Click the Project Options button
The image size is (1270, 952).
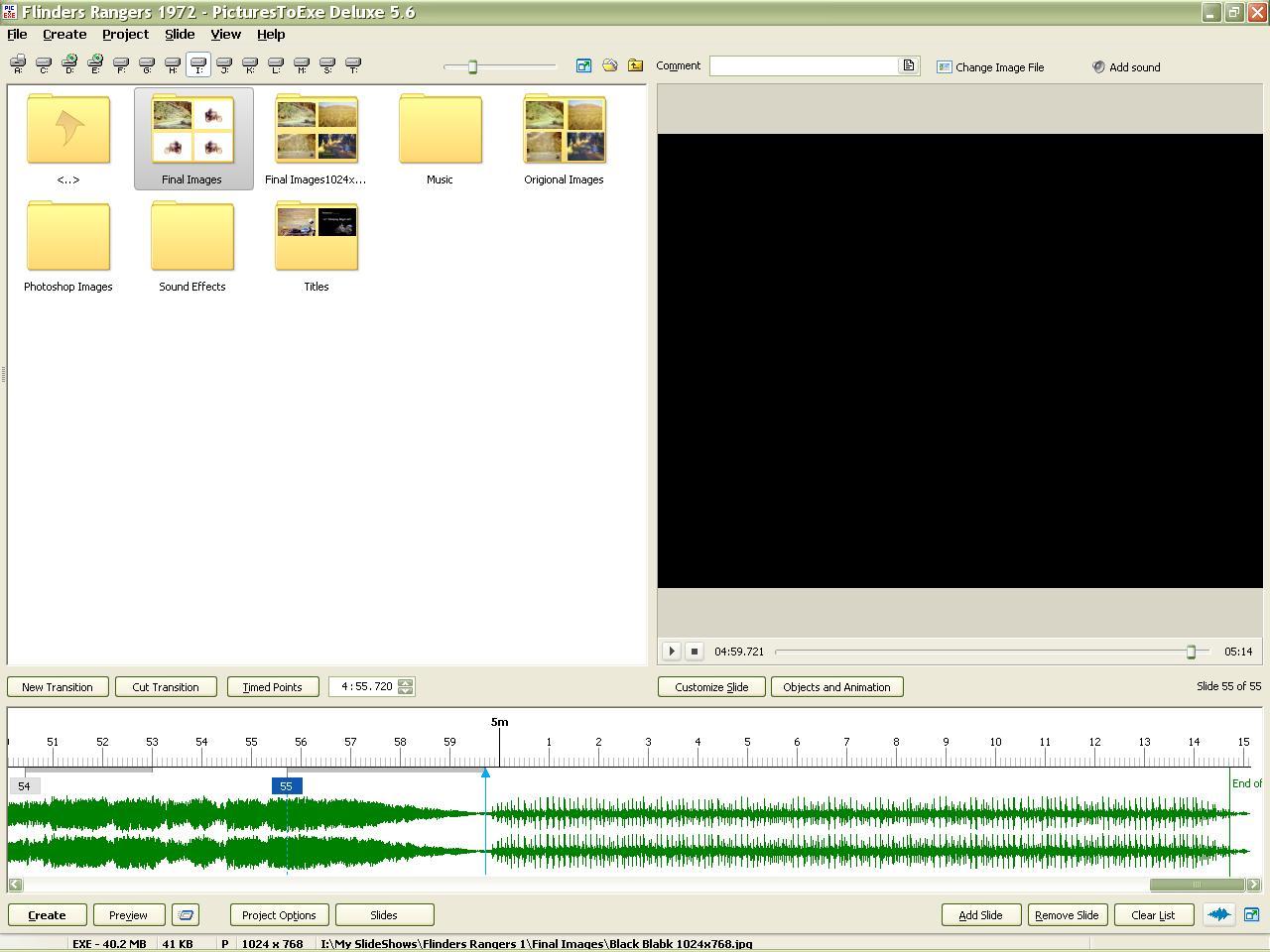pos(278,915)
